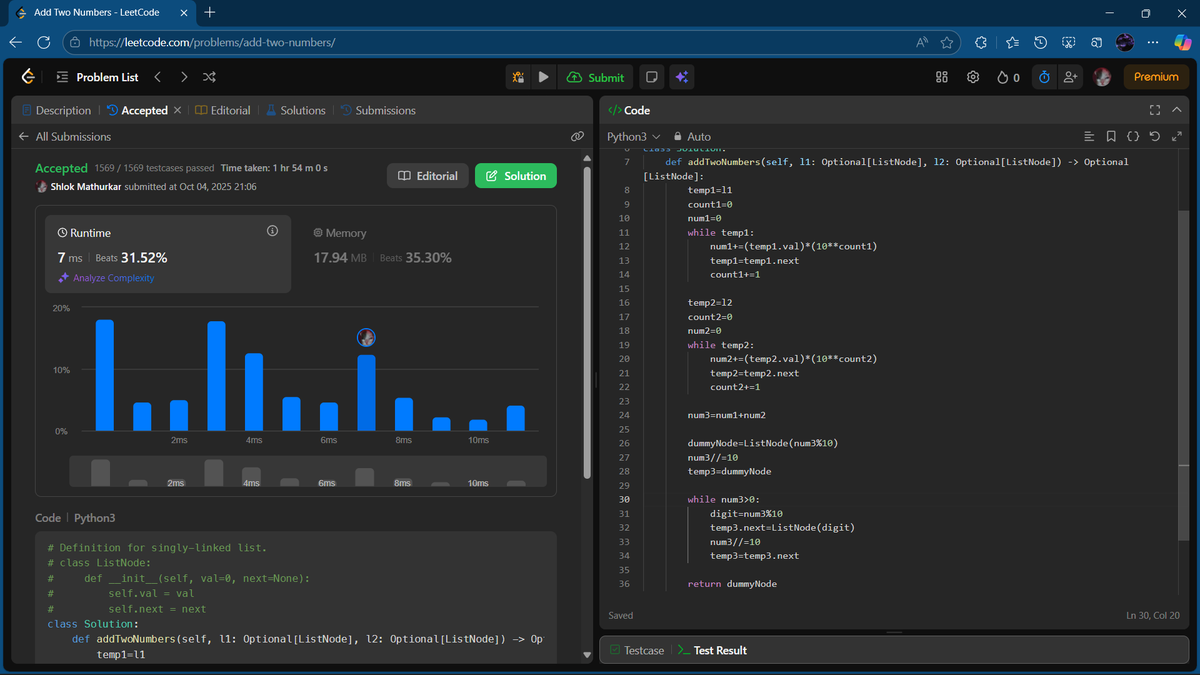Viewport: 1200px width, 675px height.
Task: Expand editor with diagonal arrow icon
Action: tap(1177, 137)
